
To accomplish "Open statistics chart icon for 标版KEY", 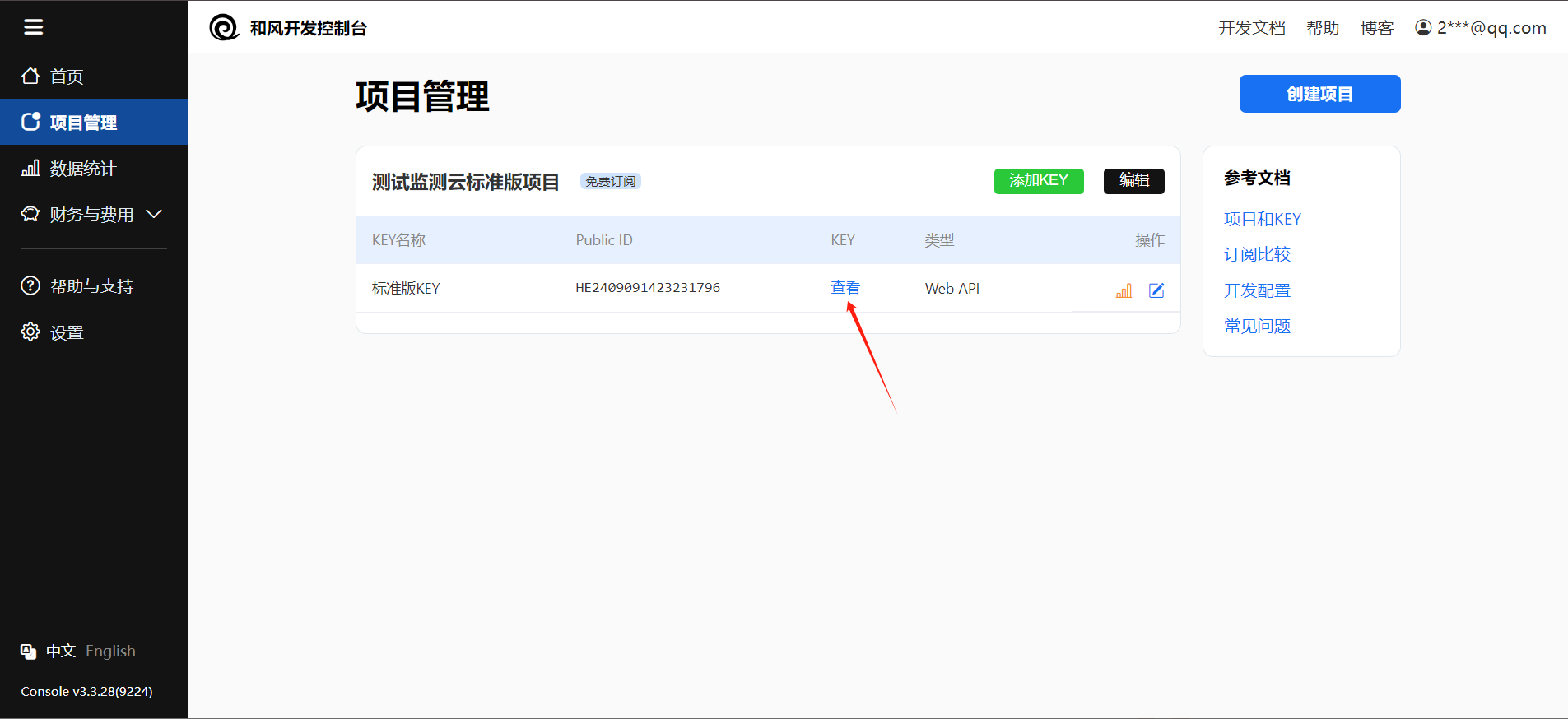I will click(x=1124, y=290).
